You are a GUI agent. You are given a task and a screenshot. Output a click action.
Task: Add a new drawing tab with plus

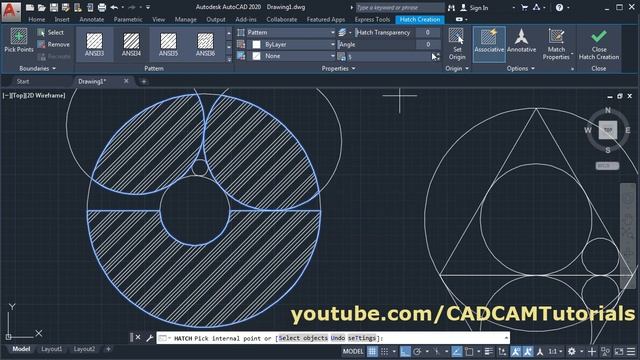coord(143,82)
